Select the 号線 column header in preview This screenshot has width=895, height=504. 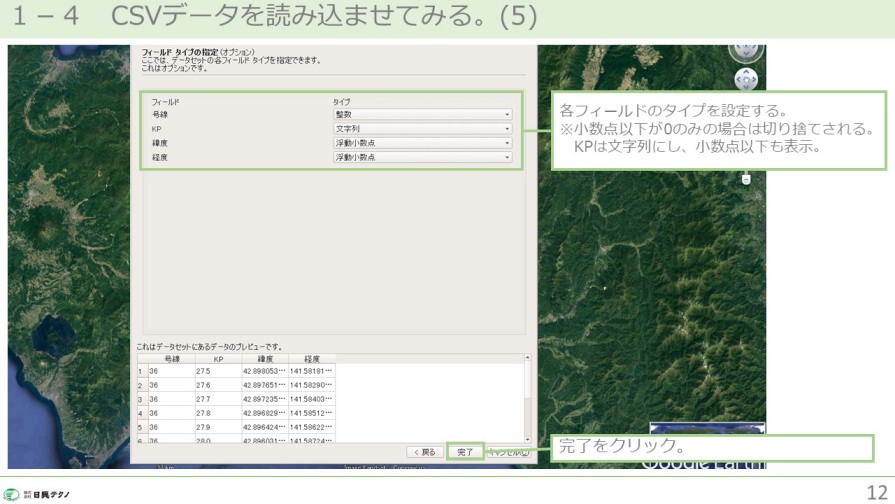pyautogui.click(x=172, y=358)
